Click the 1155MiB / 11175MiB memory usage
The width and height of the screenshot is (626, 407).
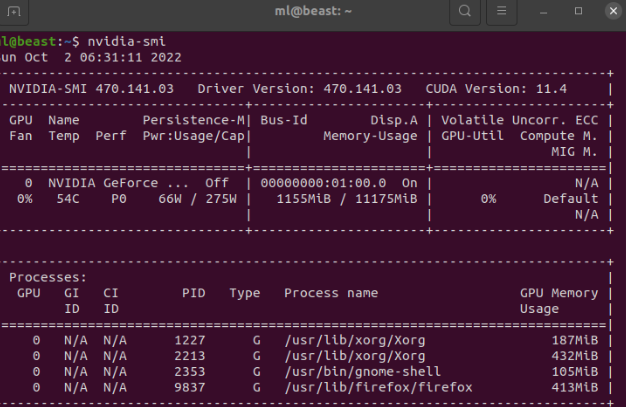pyautogui.click(x=346, y=198)
